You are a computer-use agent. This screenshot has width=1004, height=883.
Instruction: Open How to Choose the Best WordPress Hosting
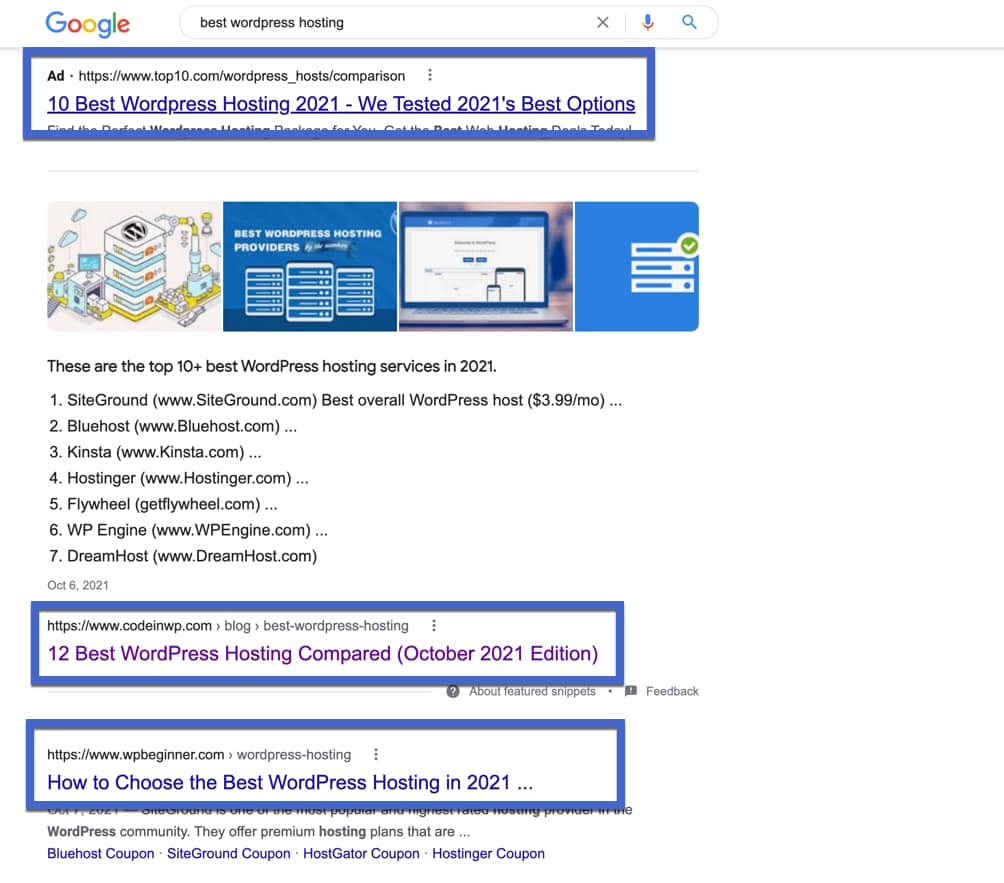point(290,783)
